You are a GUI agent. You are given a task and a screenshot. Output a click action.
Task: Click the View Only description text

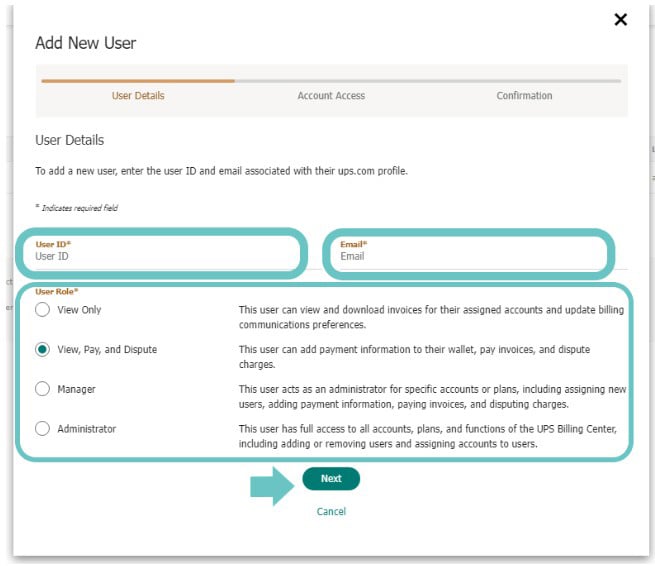tap(432, 316)
